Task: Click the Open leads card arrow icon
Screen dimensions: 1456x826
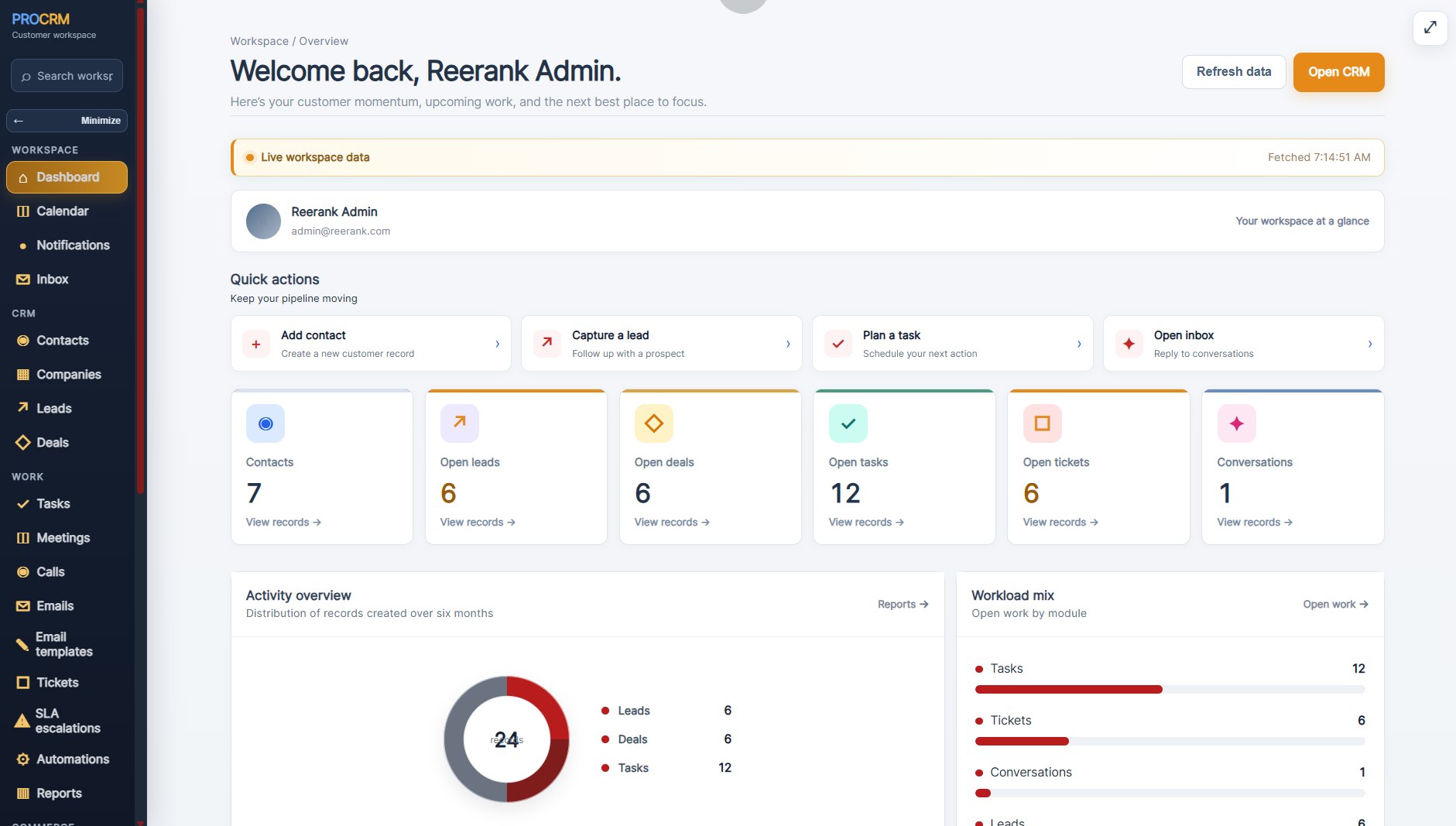Action: 460,423
